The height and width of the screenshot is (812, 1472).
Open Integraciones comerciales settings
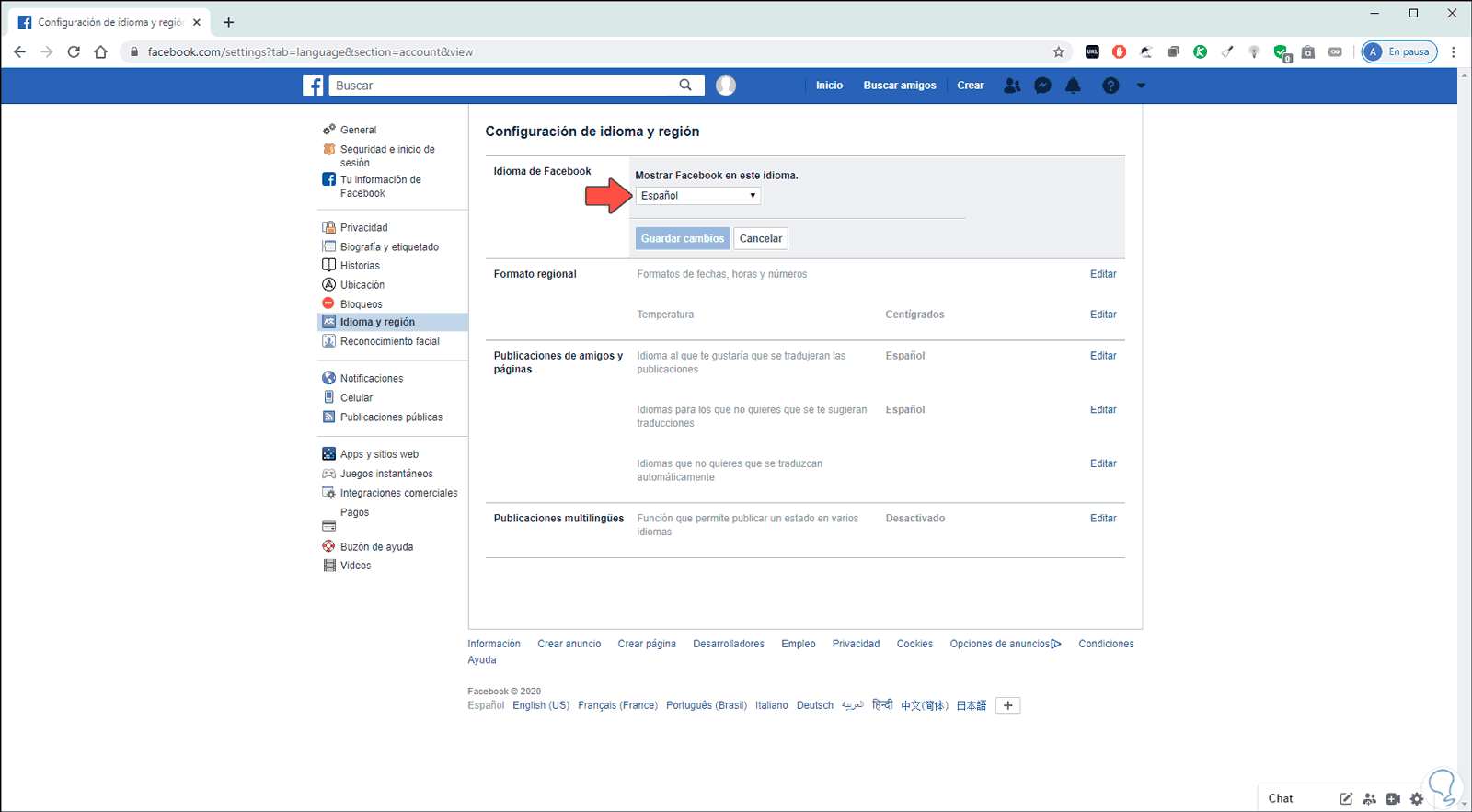(398, 493)
